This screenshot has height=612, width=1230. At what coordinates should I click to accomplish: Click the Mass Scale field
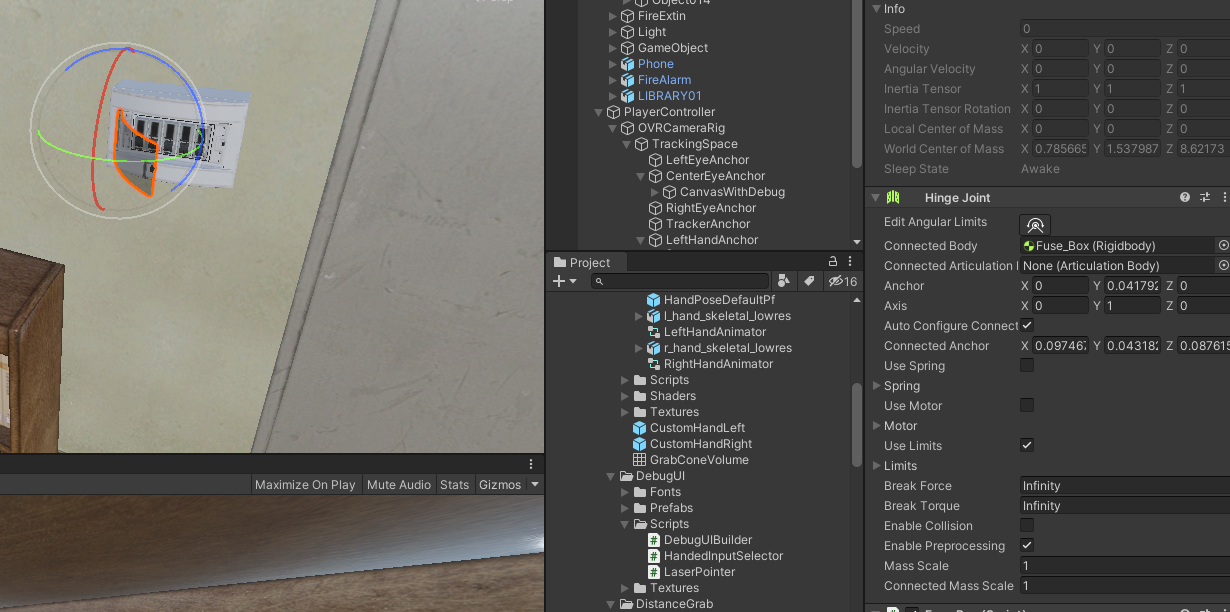[1125, 566]
